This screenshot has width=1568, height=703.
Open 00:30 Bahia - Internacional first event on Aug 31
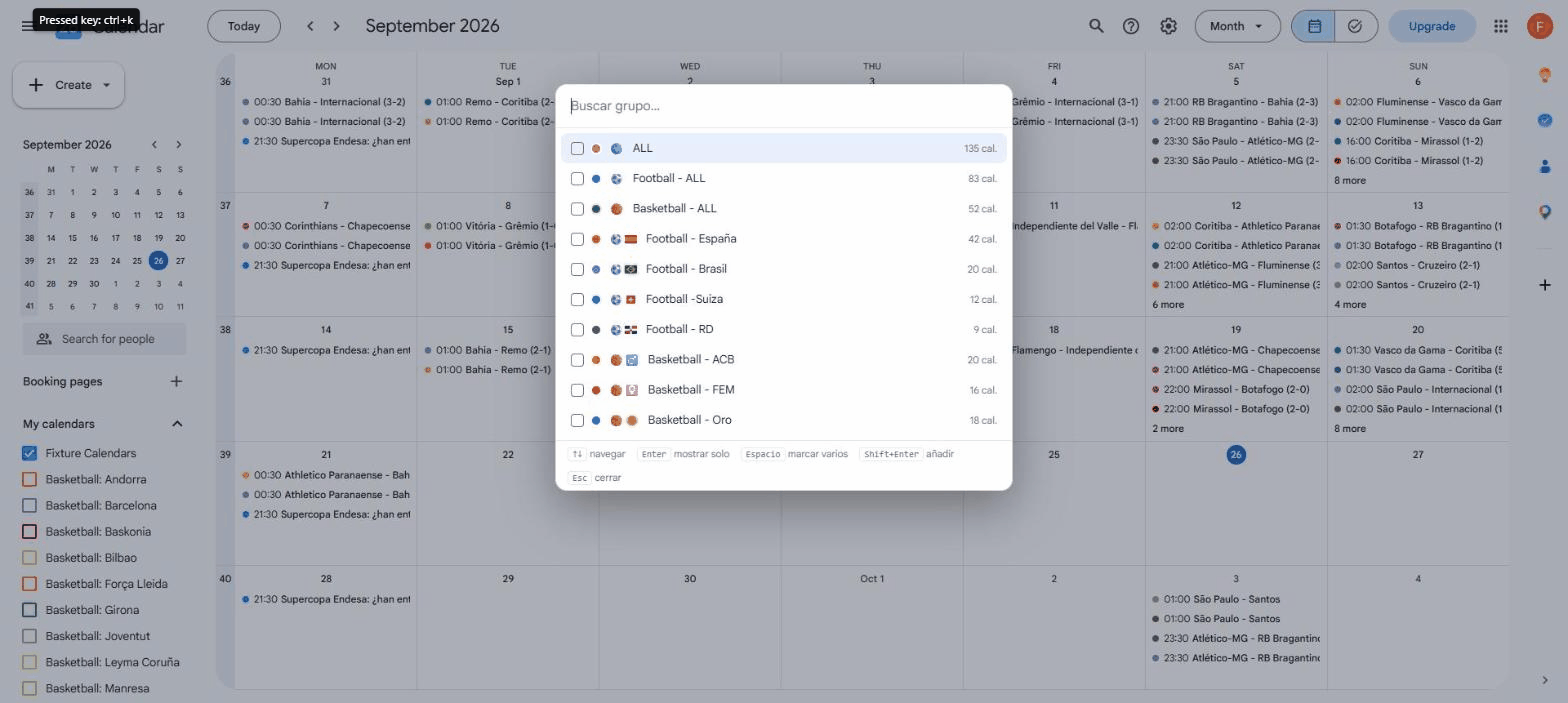click(x=325, y=102)
